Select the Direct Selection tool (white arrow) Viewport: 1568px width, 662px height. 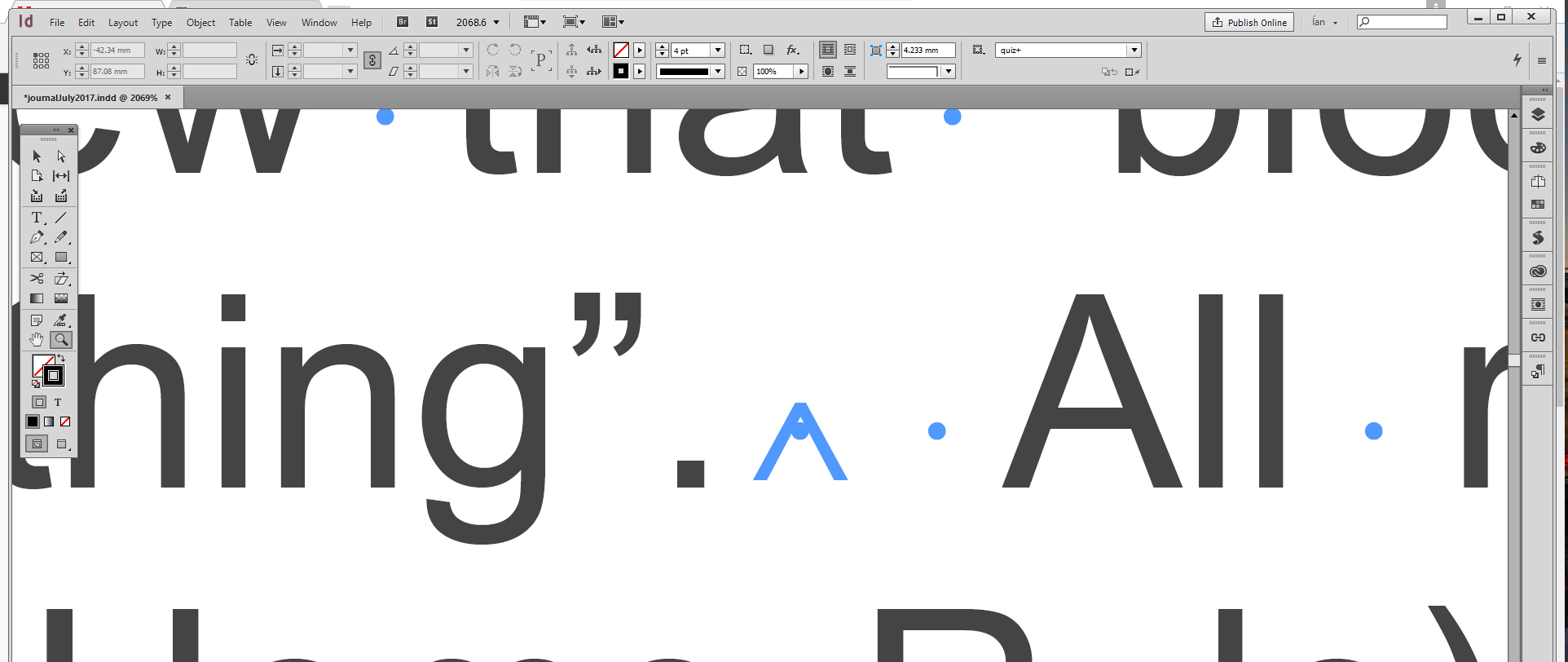pyautogui.click(x=61, y=156)
